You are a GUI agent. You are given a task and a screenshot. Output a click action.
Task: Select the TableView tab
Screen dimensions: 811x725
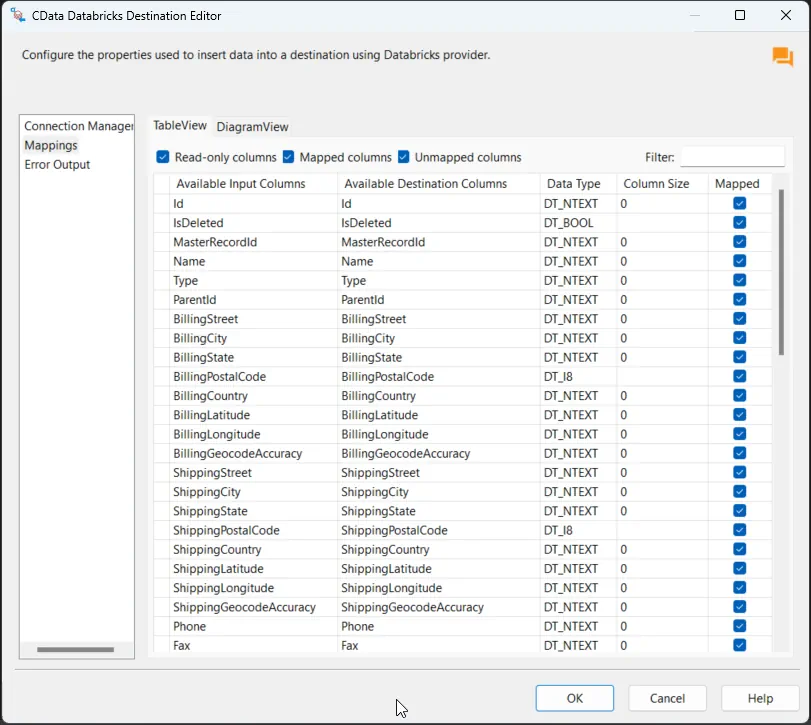pyautogui.click(x=180, y=126)
